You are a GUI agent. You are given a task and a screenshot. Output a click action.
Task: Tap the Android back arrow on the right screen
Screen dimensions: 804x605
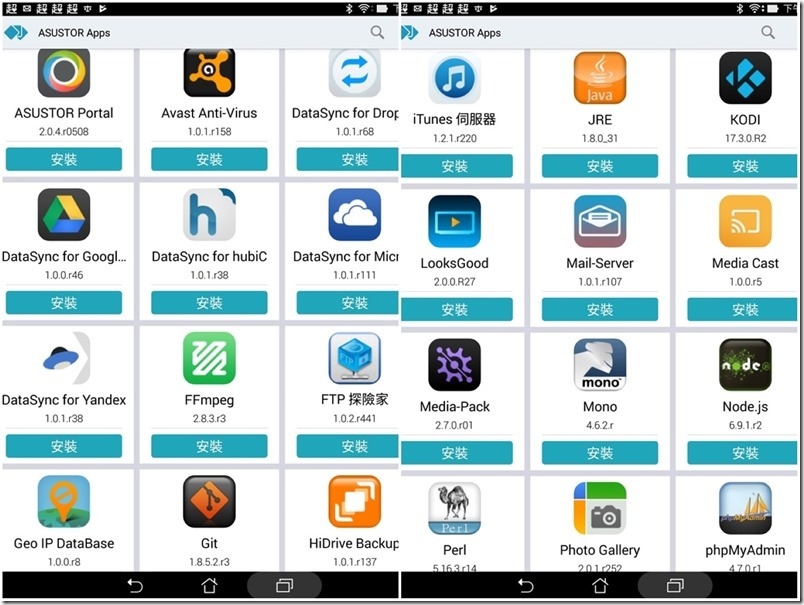[x=526, y=585]
